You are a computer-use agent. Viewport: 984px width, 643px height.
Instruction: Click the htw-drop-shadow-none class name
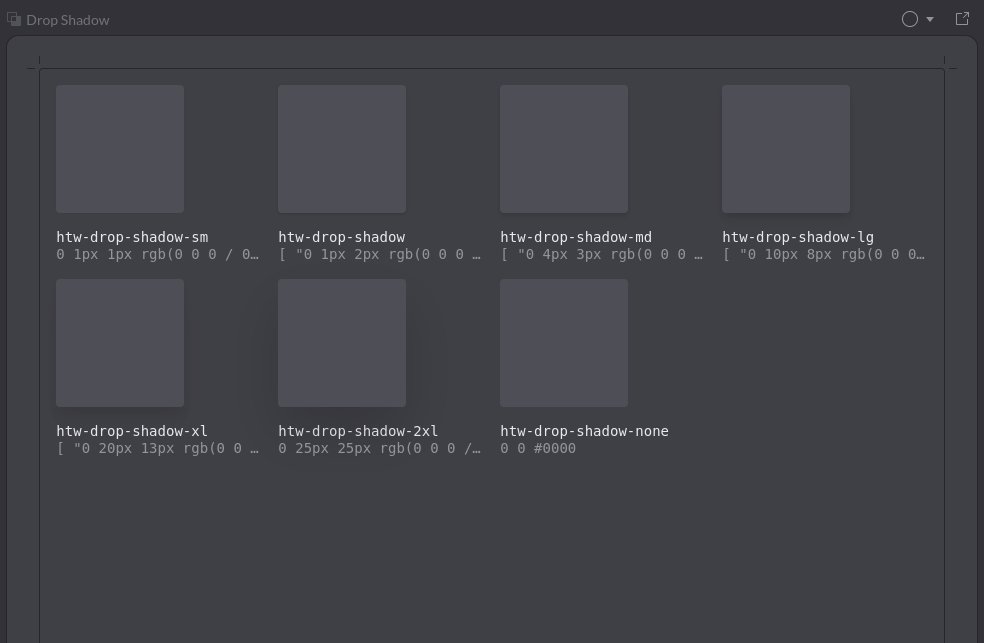(584, 431)
